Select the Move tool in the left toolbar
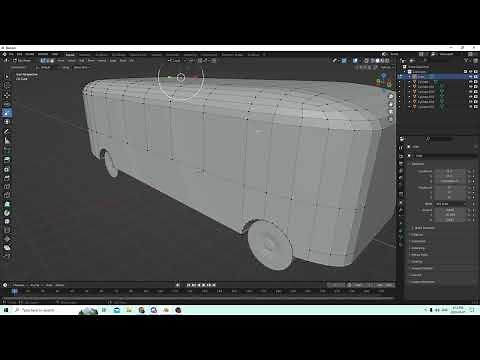480x360 pixels. pyautogui.click(x=7, y=95)
